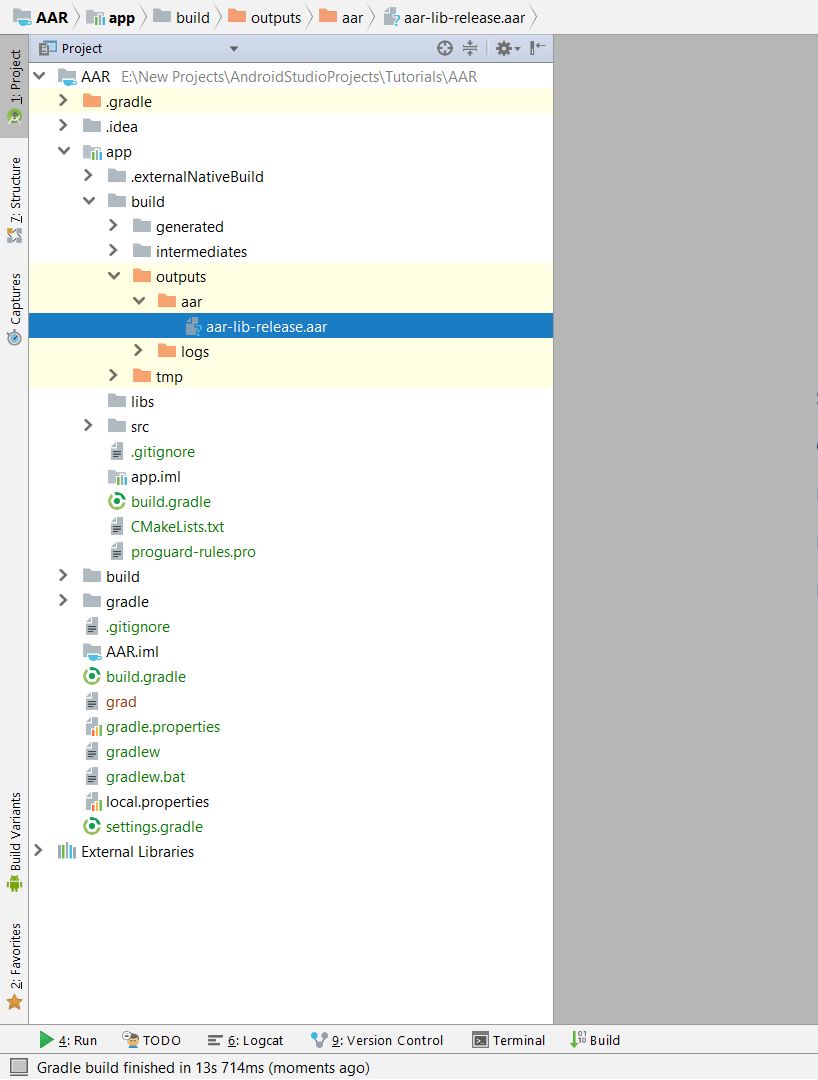The image size is (818, 1080).
Task: Select gradlew.bat file
Action: click(291, 777)
